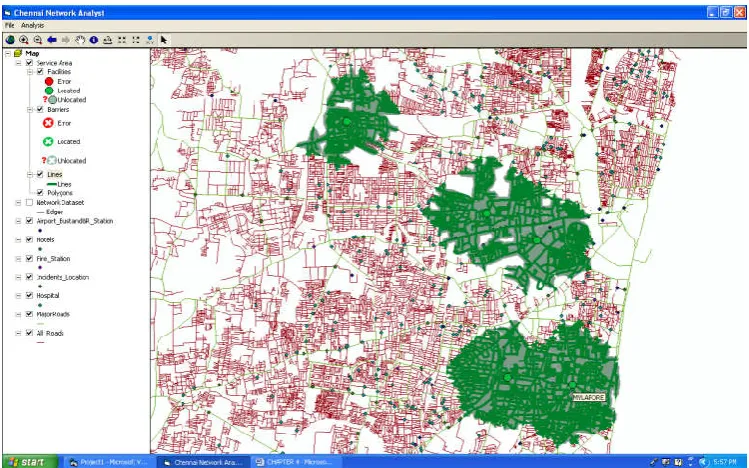The image size is (749, 468).
Task: Collapse the All Roads layer expander
Action: (19, 333)
